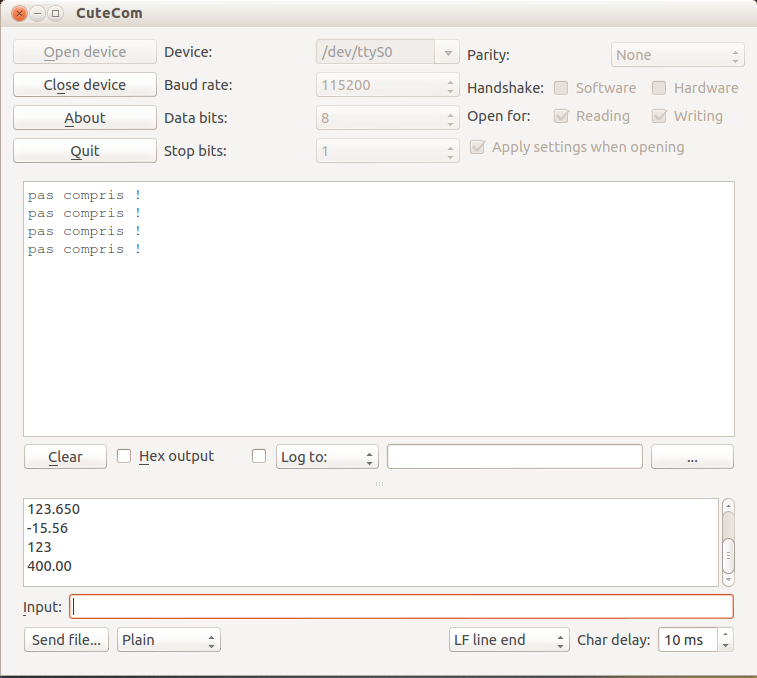Image resolution: width=757 pixels, height=678 pixels.
Task: Browse for log file with ... button
Action: coord(692,456)
